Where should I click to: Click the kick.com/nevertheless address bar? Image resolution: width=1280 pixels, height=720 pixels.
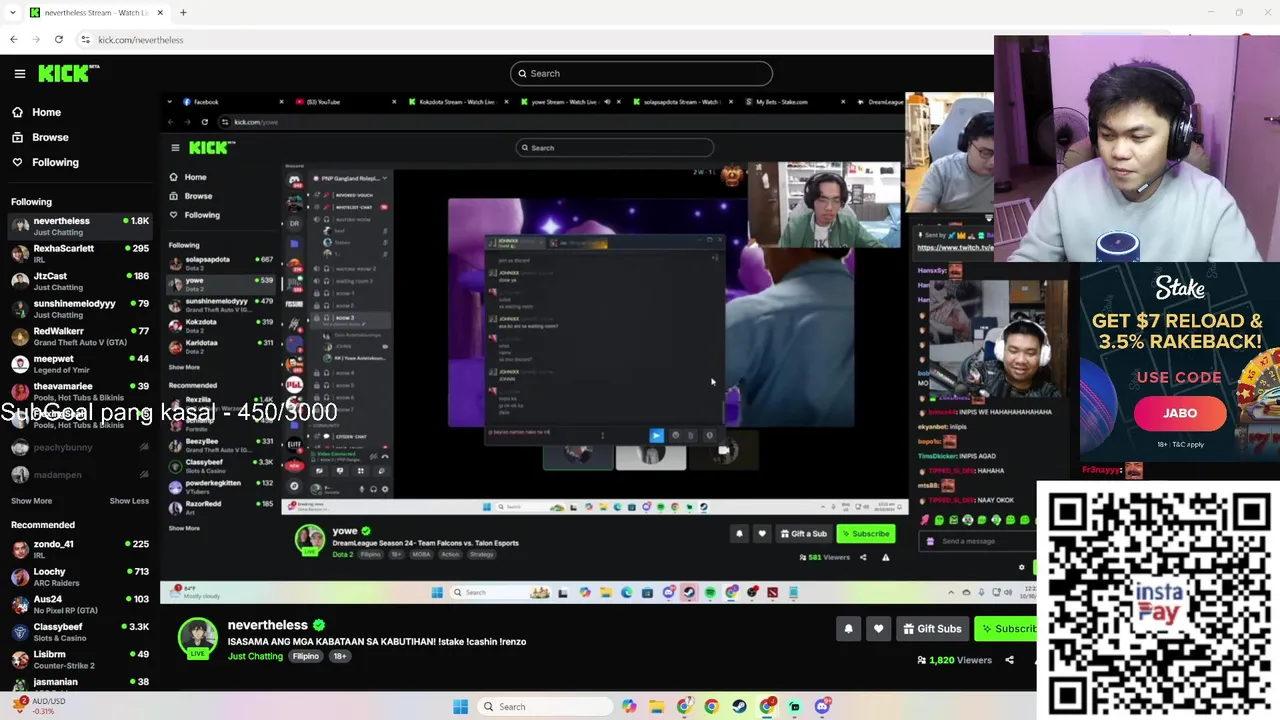pos(141,40)
